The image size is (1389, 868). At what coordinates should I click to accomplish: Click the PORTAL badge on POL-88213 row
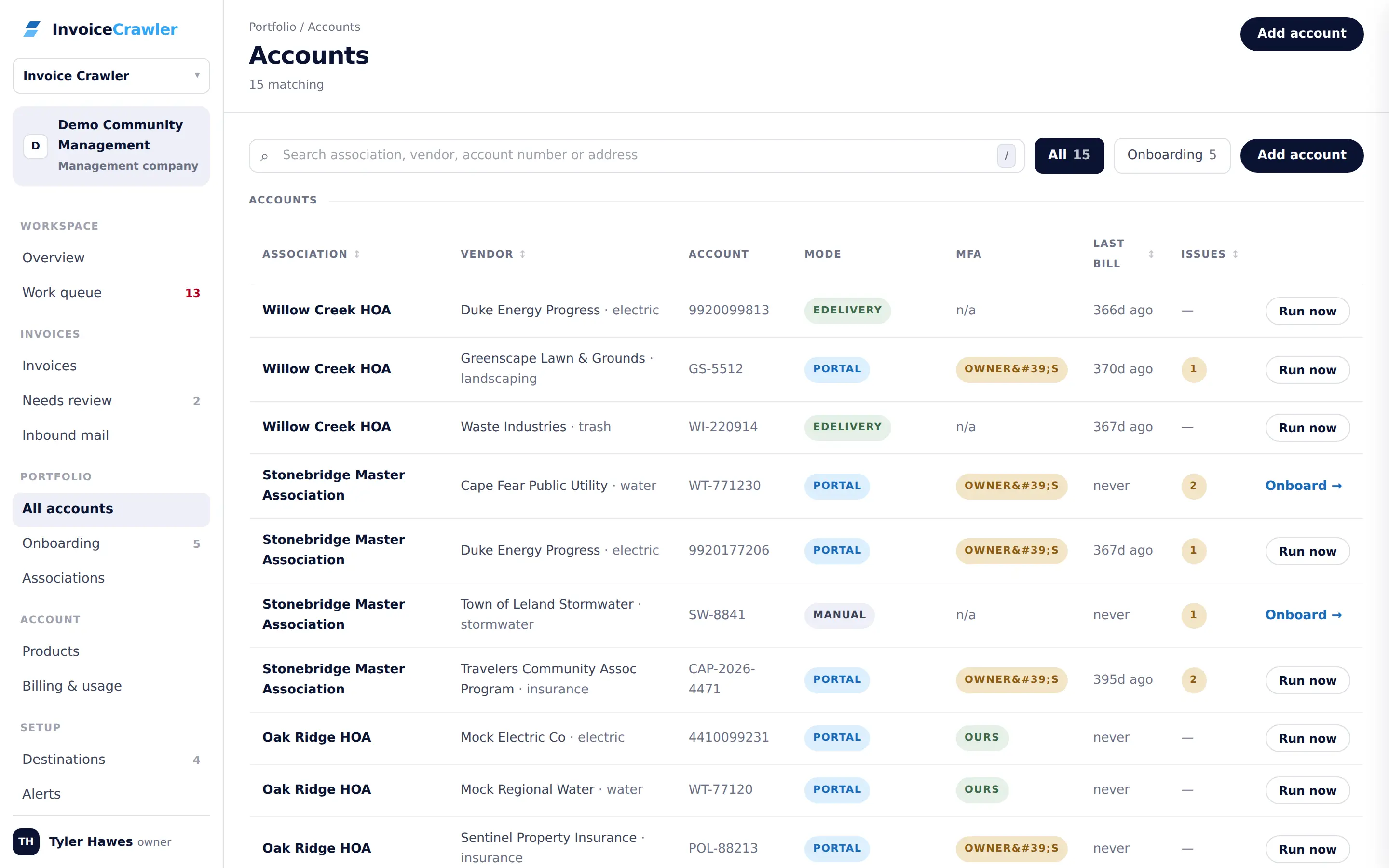[x=837, y=849]
